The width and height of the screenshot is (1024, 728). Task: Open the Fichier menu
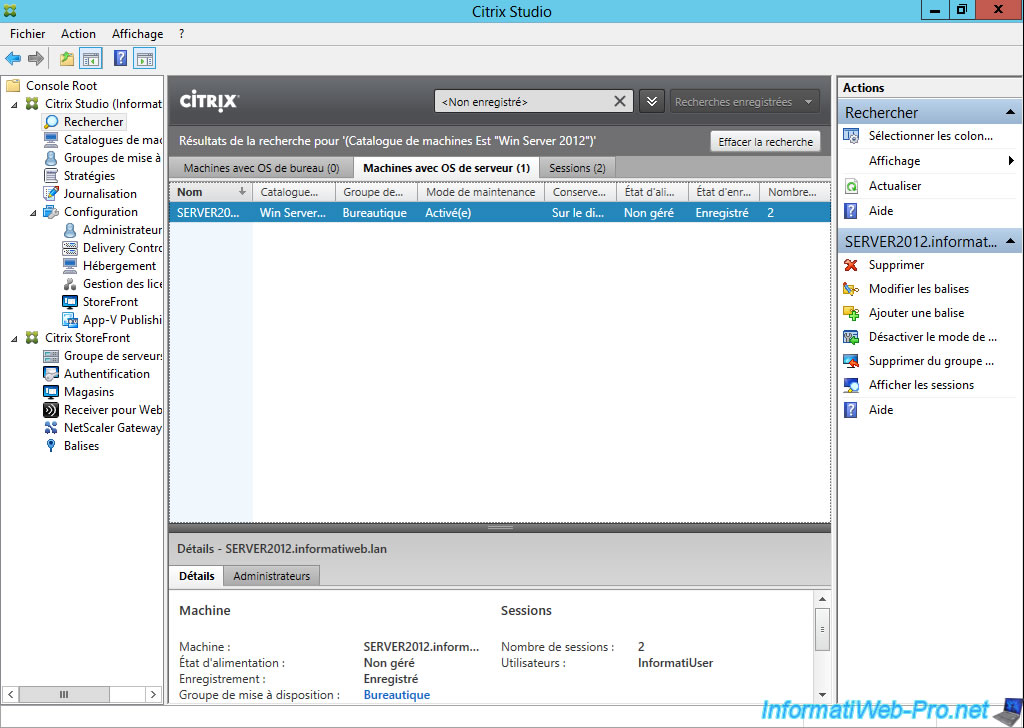point(27,34)
